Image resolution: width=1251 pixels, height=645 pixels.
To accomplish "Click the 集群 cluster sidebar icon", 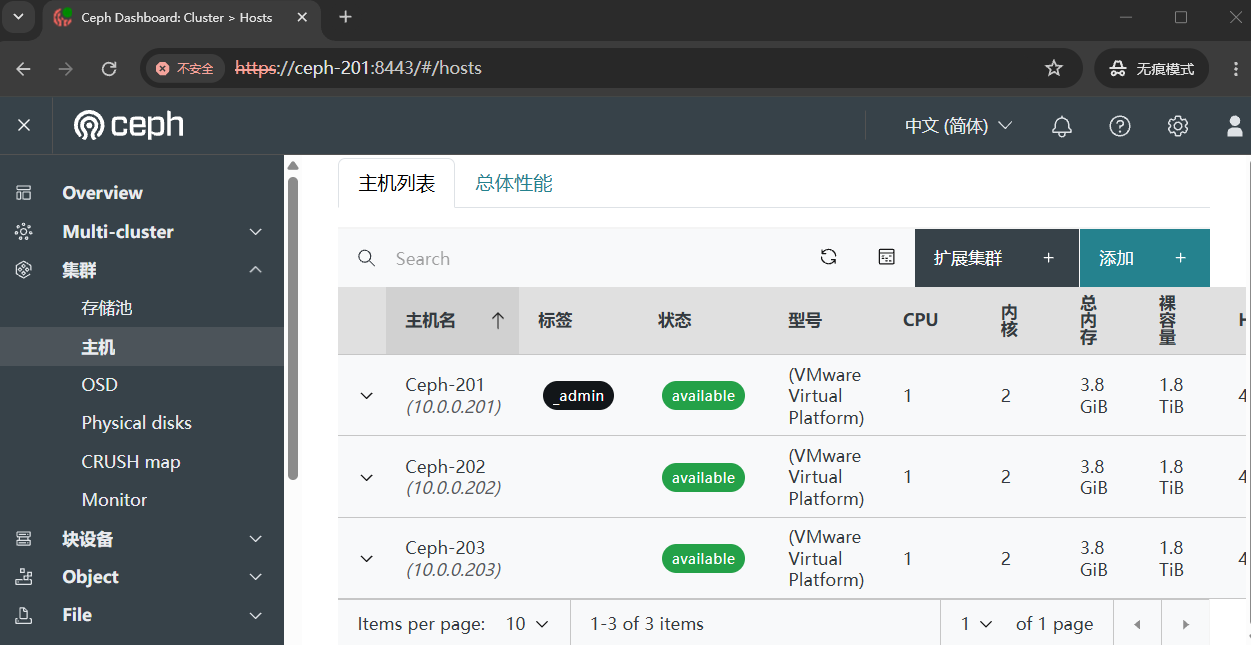I will [24, 270].
